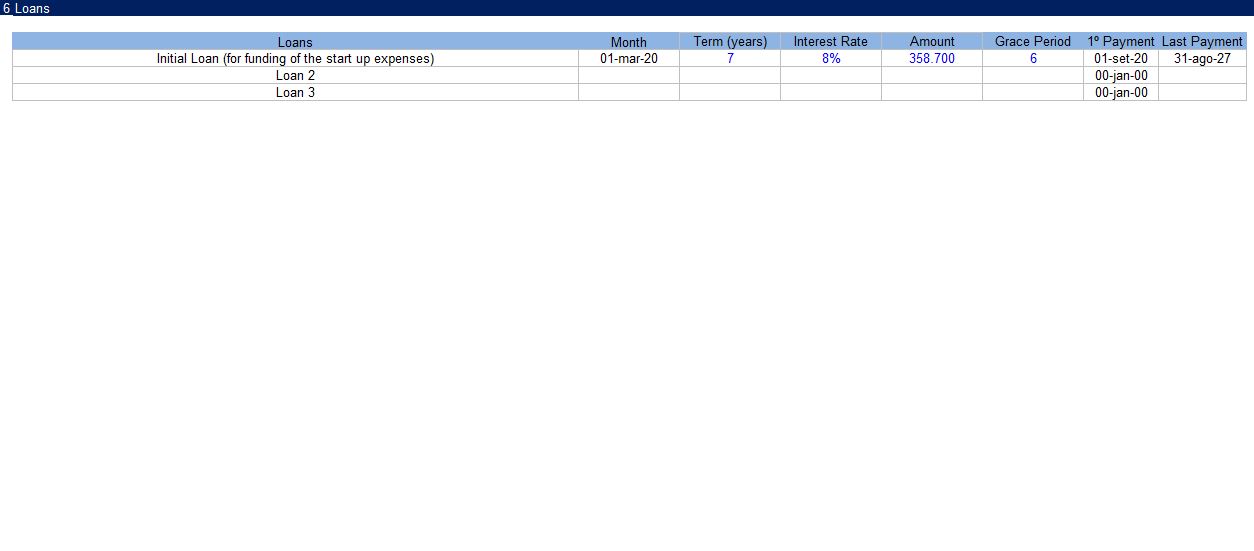This screenshot has width=1254, height=551.
Task: Select the 'Loan 2' row label
Action: 295,76
